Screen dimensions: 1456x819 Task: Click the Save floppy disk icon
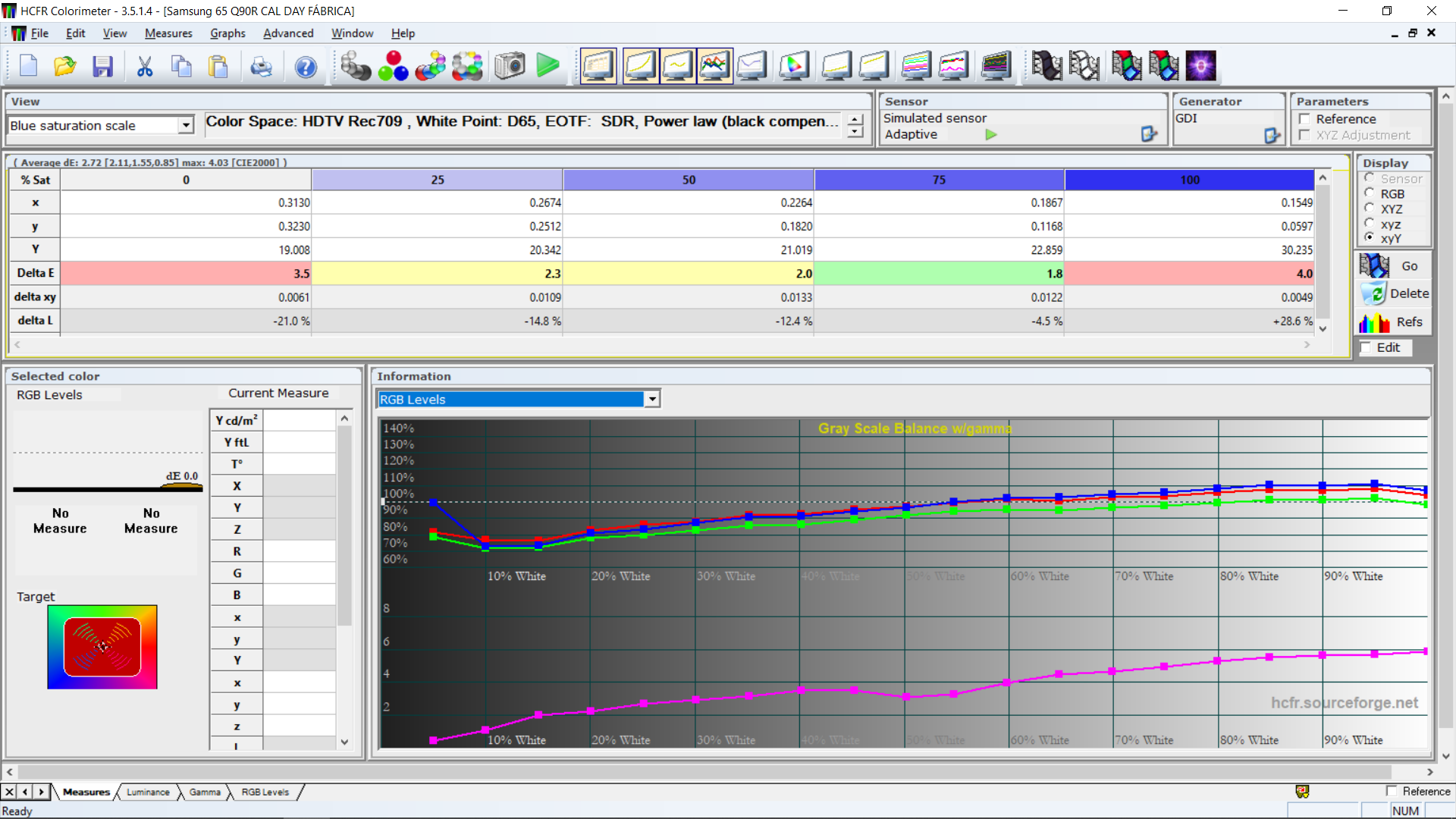coord(102,67)
